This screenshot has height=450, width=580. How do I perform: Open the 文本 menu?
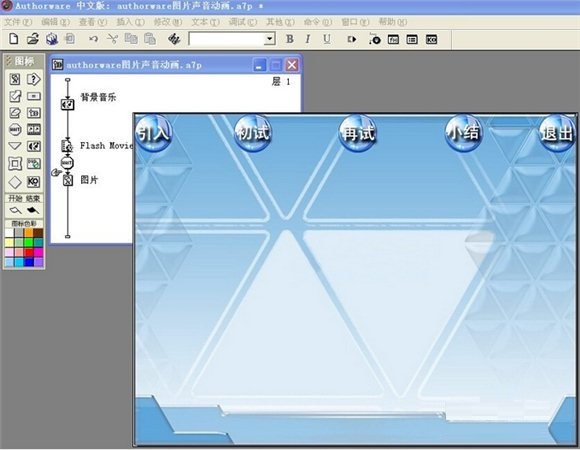click(205, 22)
